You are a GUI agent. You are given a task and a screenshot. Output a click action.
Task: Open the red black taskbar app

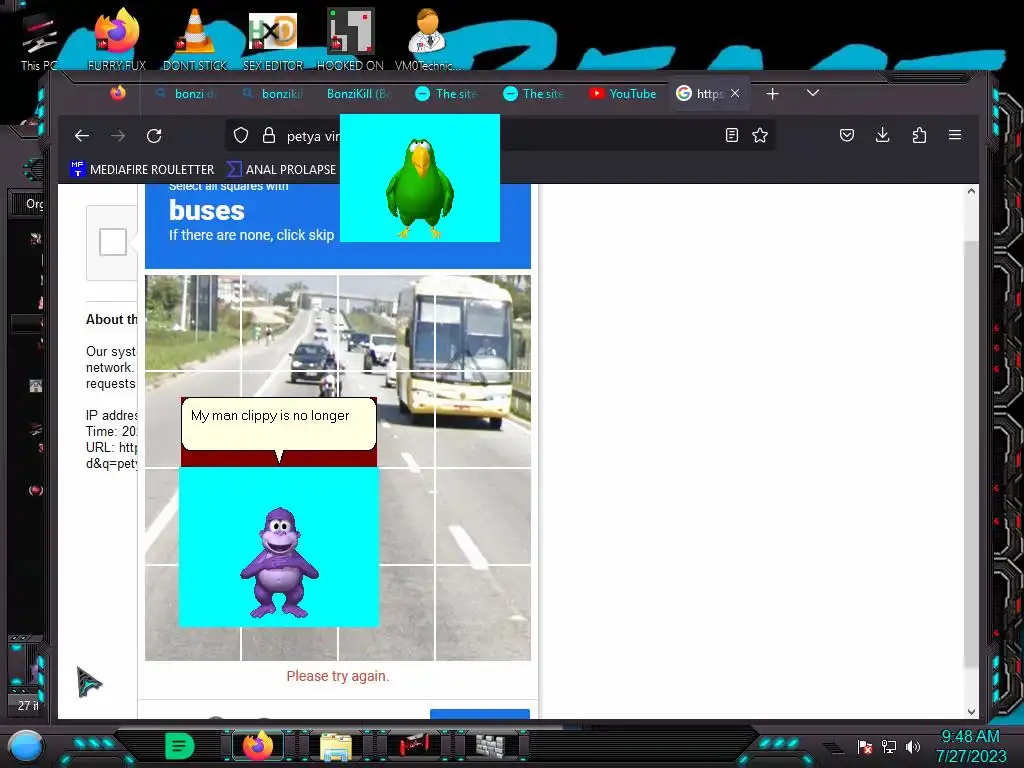(x=413, y=746)
